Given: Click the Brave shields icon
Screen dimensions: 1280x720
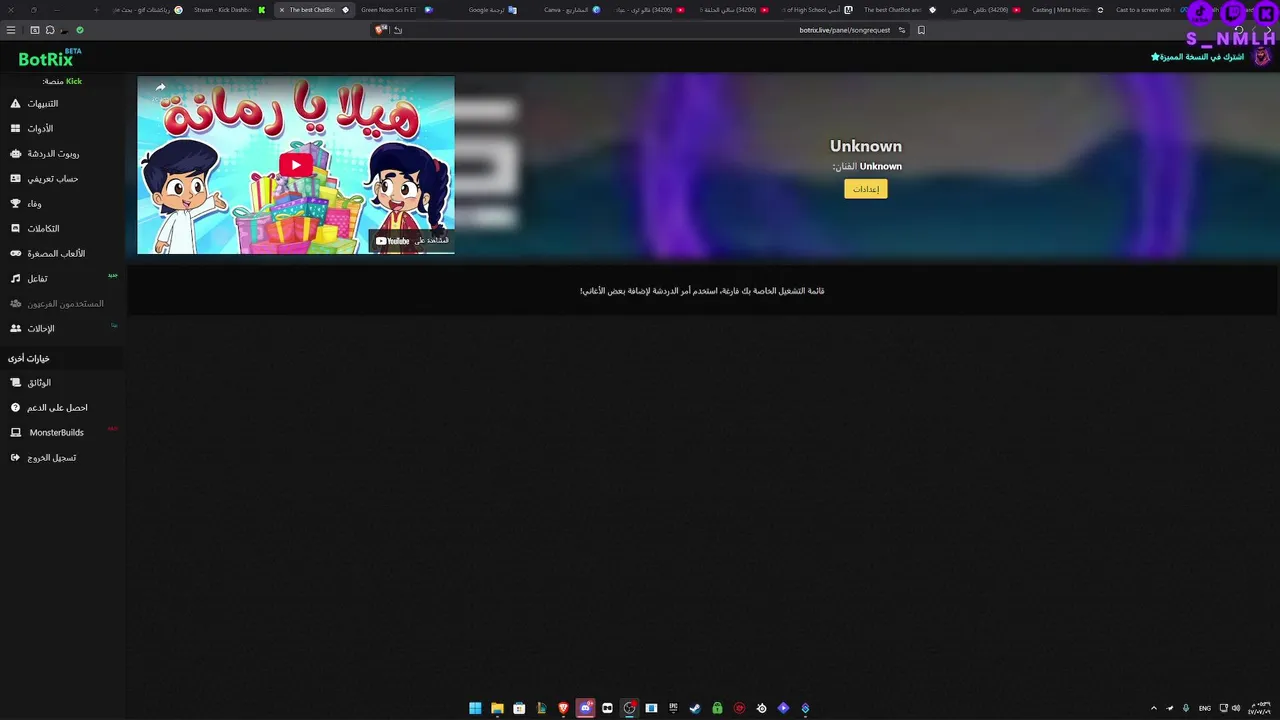Looking at the screenshot, I should tap(380, 30).
